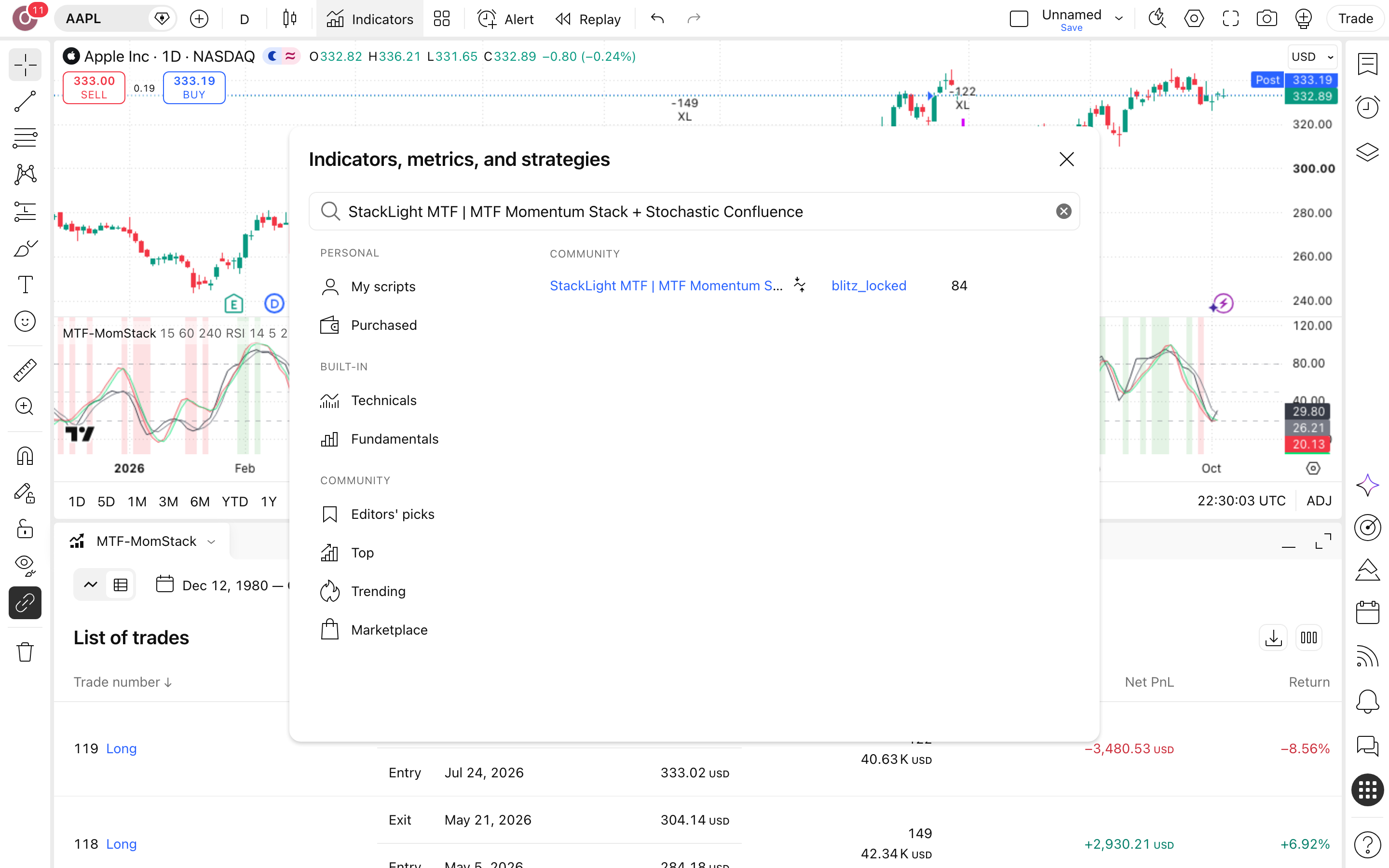Open the USD currency dropdown

(1312, 57)
